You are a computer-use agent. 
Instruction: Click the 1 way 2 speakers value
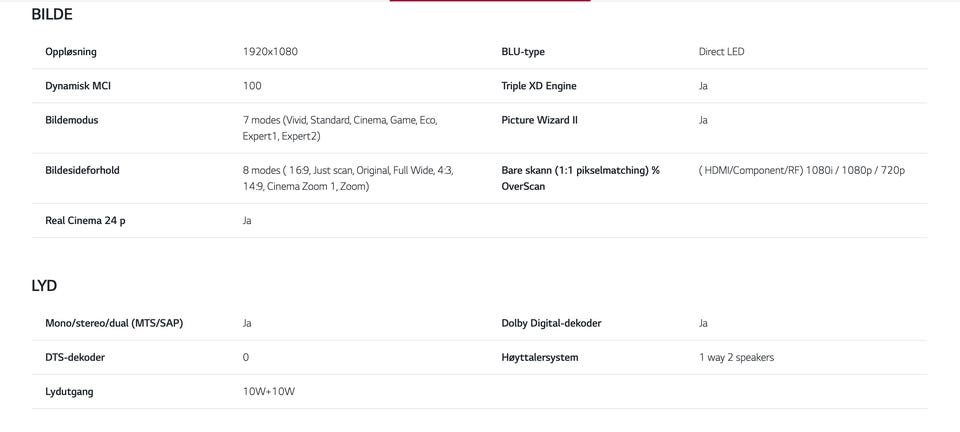(x=737, y=358)
